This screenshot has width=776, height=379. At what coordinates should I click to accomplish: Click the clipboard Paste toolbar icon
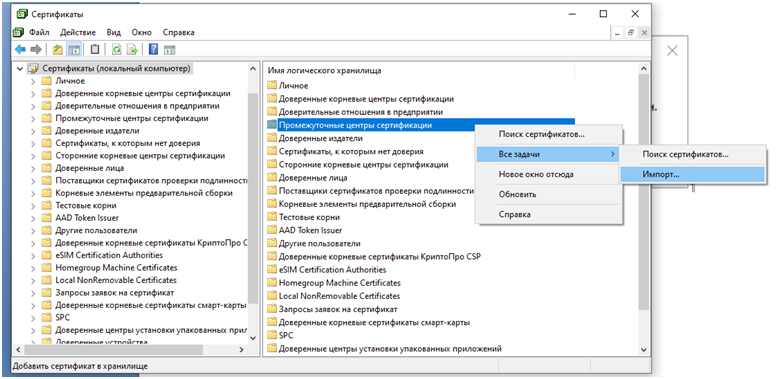[x=95, y=49]
